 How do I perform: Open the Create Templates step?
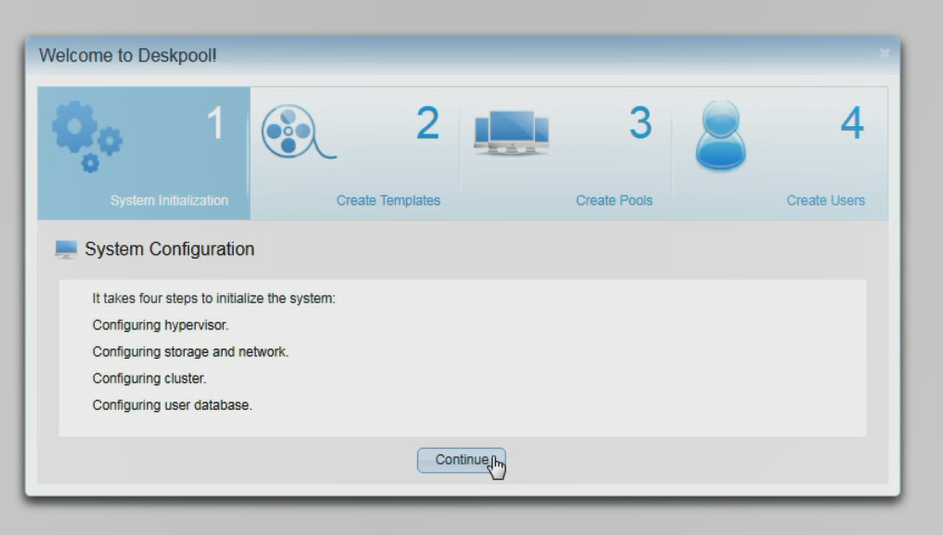(x=355, y=153)
